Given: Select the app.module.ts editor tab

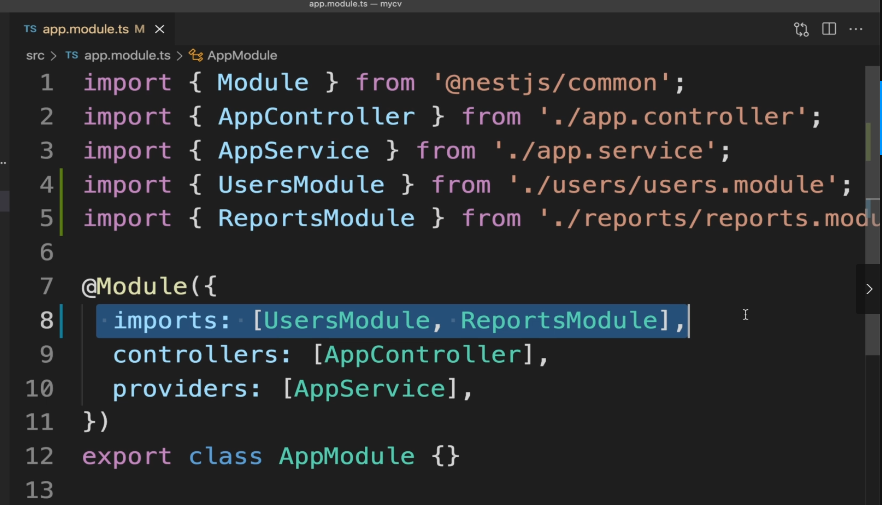Looking at the screenshot, I should (93, 29).
